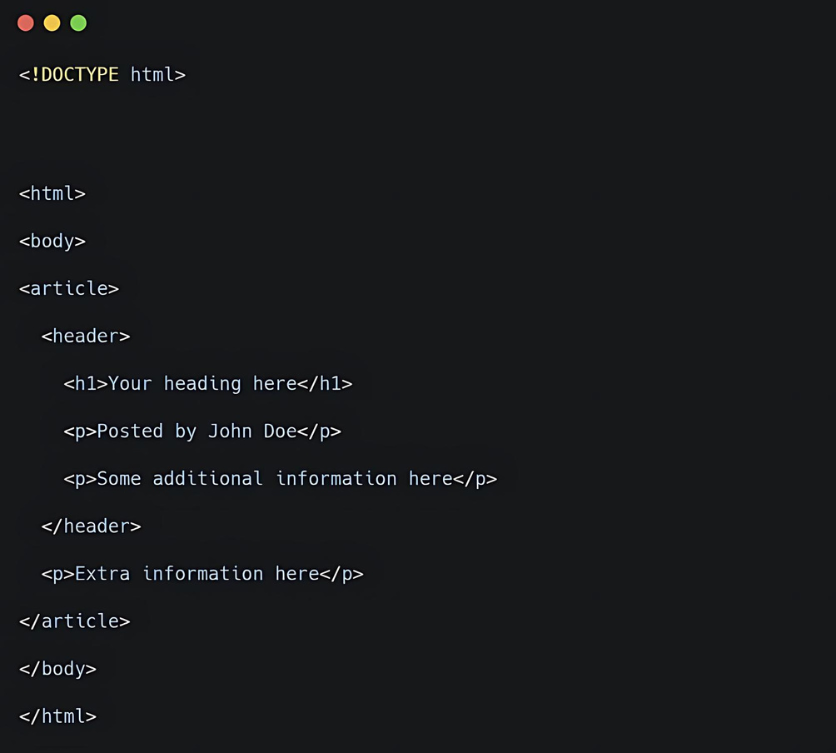Viewport: 836px width, 753px height.
Task: Click the yellow minimize window dot
Action: point(52,23)
